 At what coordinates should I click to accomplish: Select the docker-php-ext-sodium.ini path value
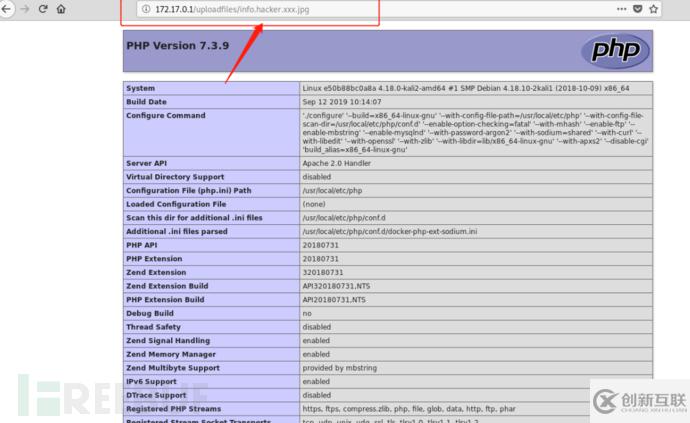389,232
